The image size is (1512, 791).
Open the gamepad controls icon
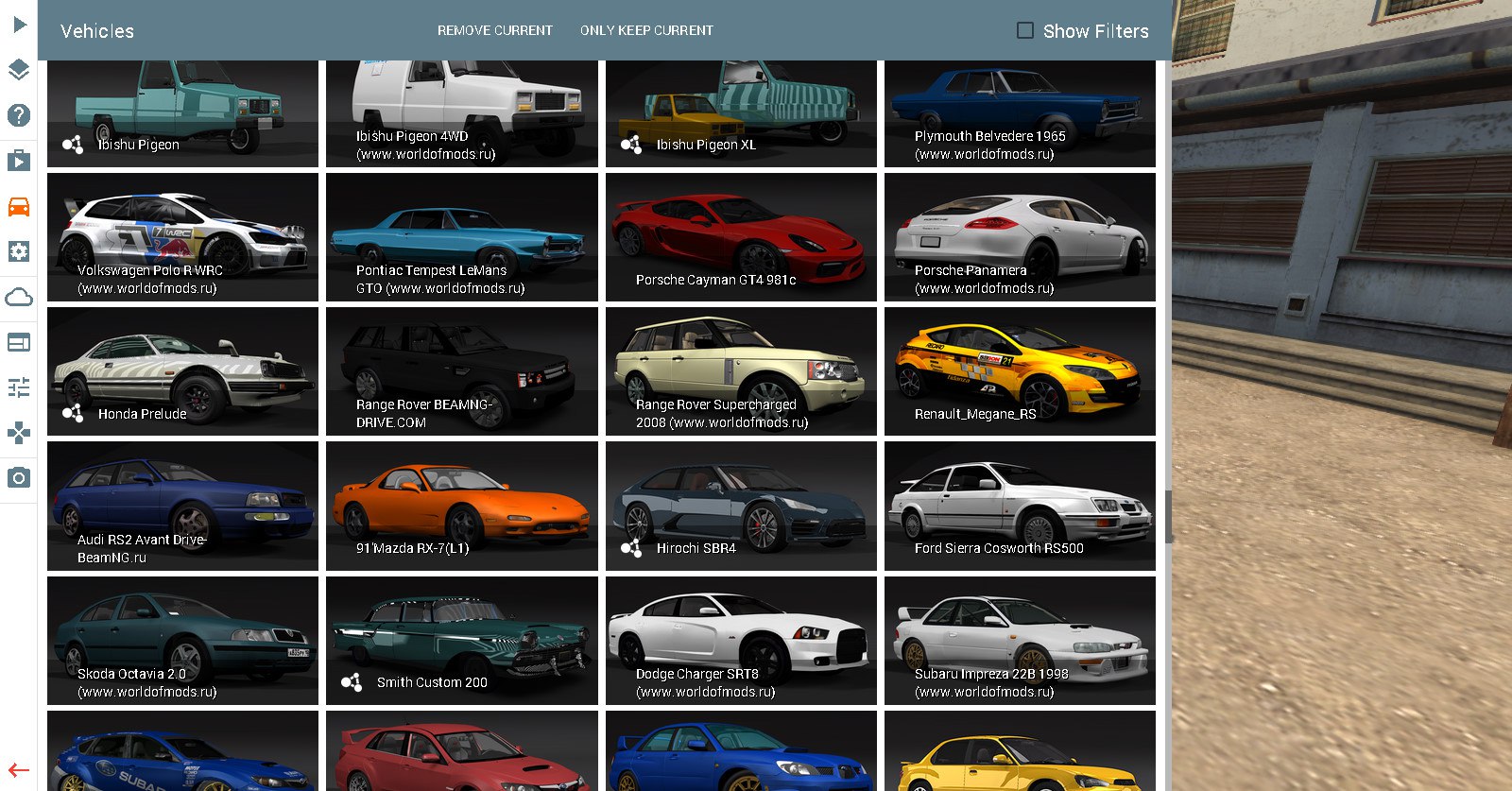[19, 433]
